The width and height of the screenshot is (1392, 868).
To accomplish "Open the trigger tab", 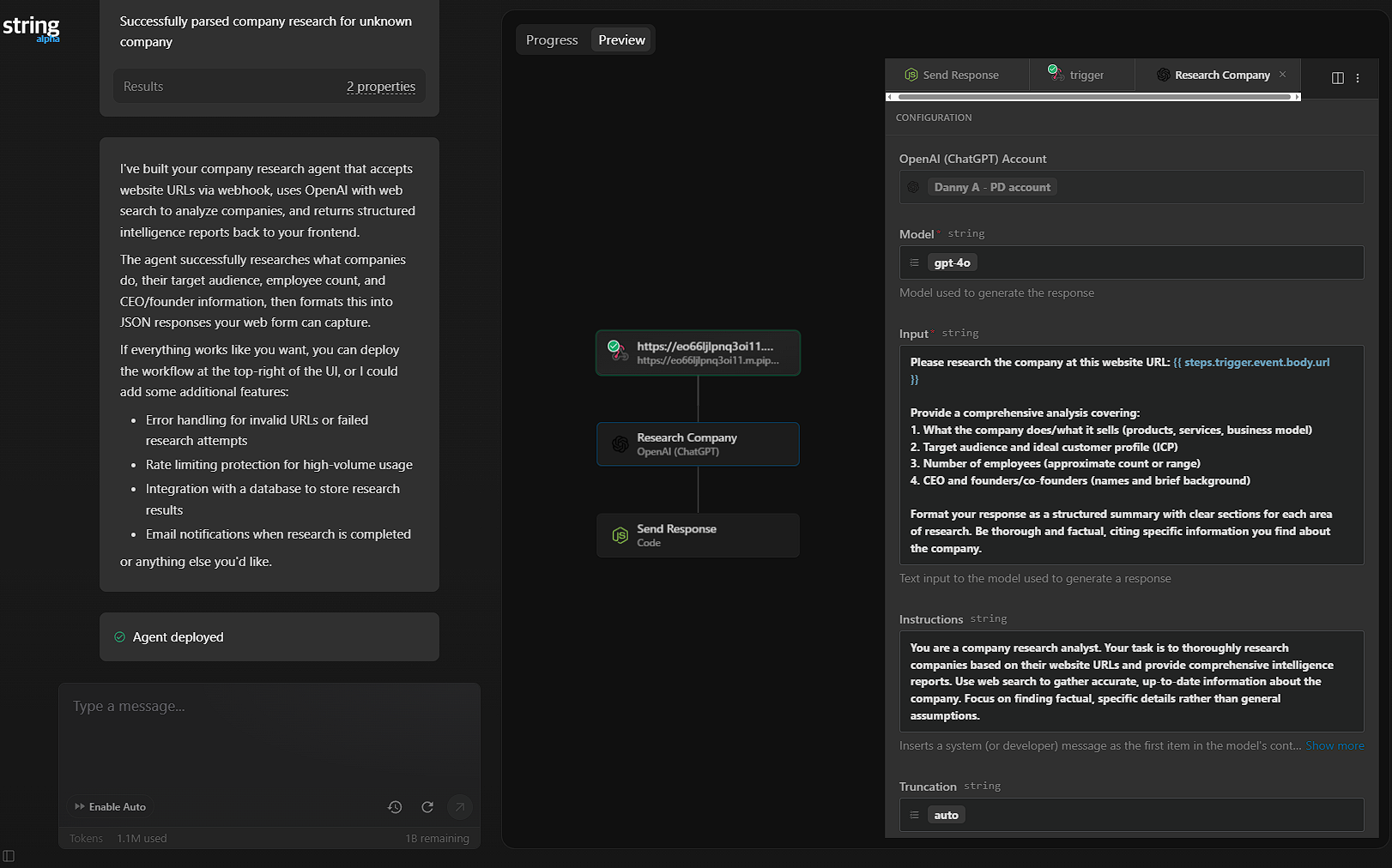I will point(1081,75).
